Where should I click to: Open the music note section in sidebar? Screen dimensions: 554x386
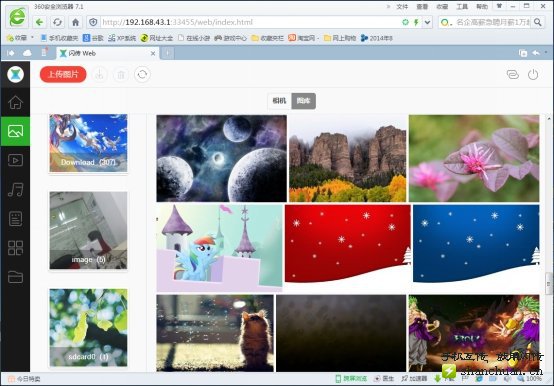(15, 190)
